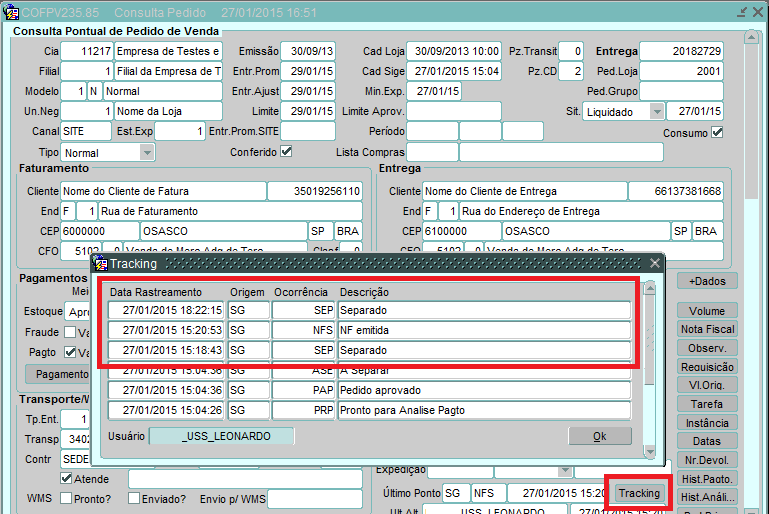Click the Requisição button
The height and width of the screenshot is (514, 769).
click(x=707, y=367)
